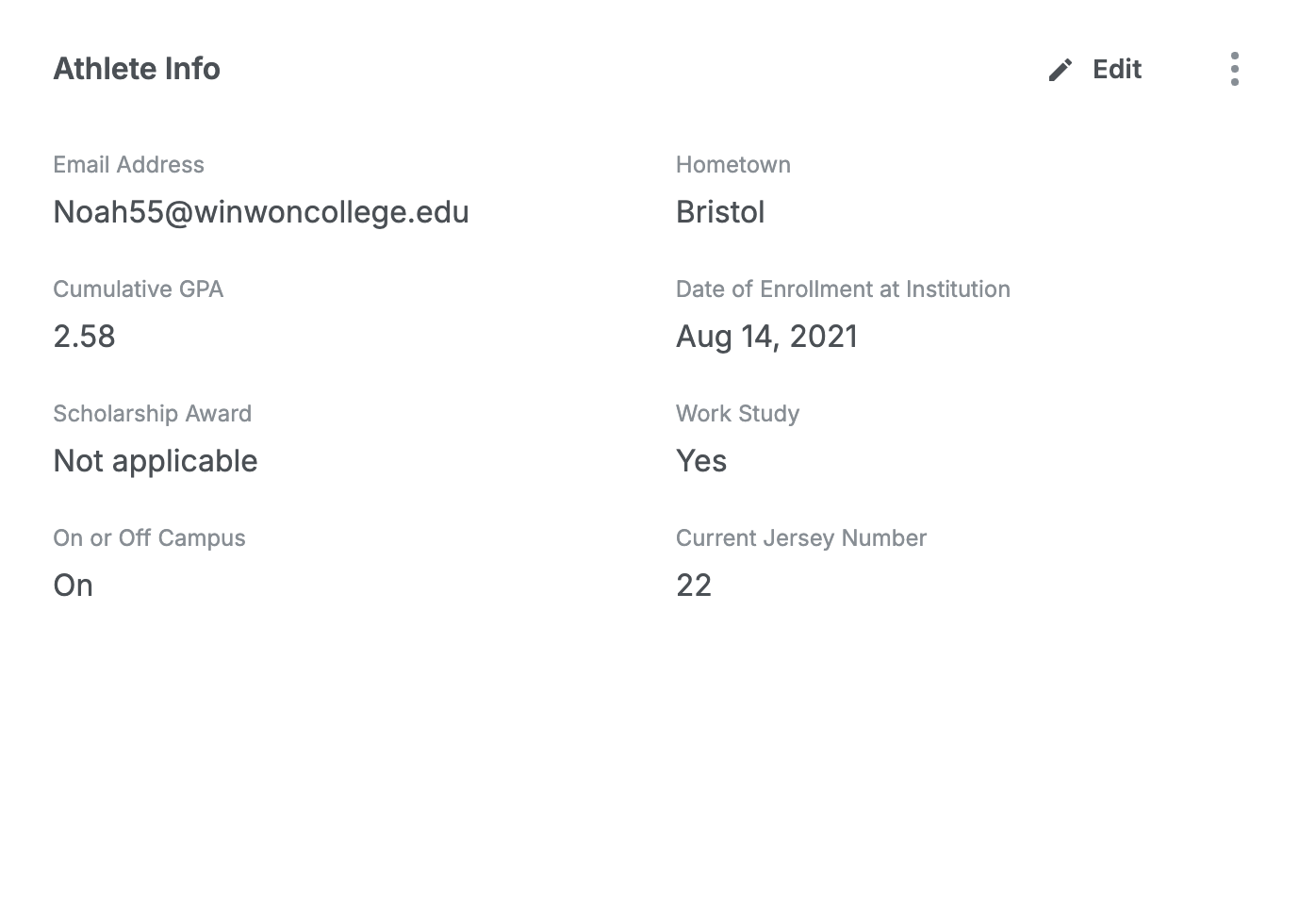Click the Work Study value Yes

(701, 461)
